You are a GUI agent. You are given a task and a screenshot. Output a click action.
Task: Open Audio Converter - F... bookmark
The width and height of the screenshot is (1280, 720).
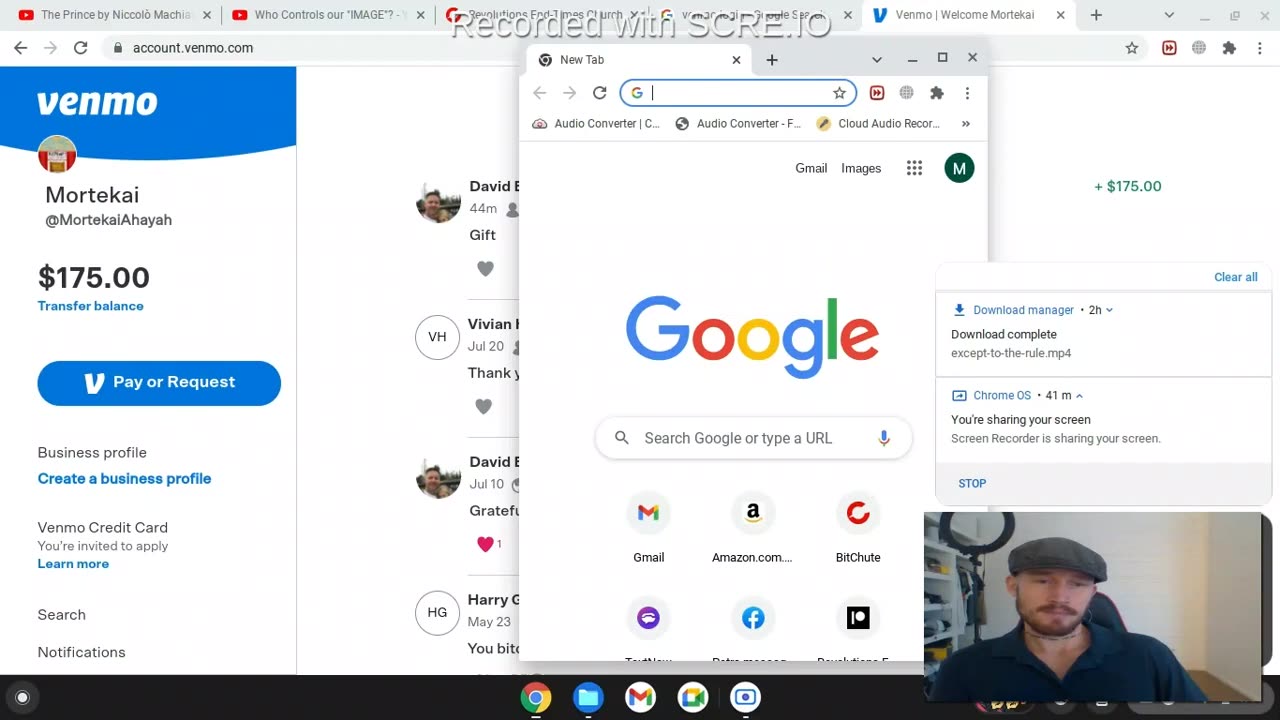click(x=739, y=124)
